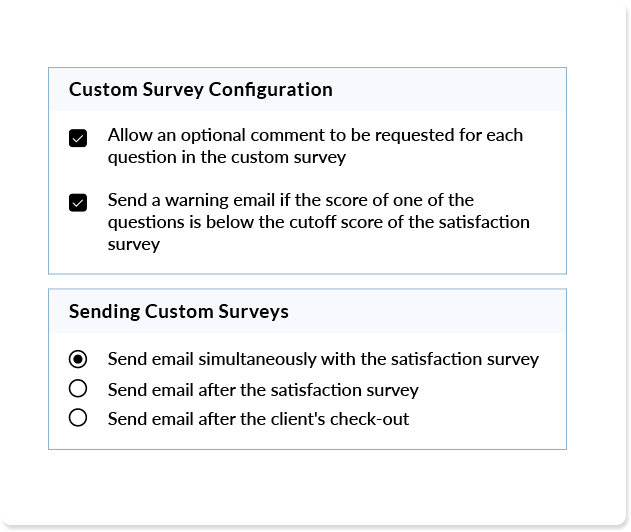Click the 'question in the custom survey' line

tap(227, 157)
